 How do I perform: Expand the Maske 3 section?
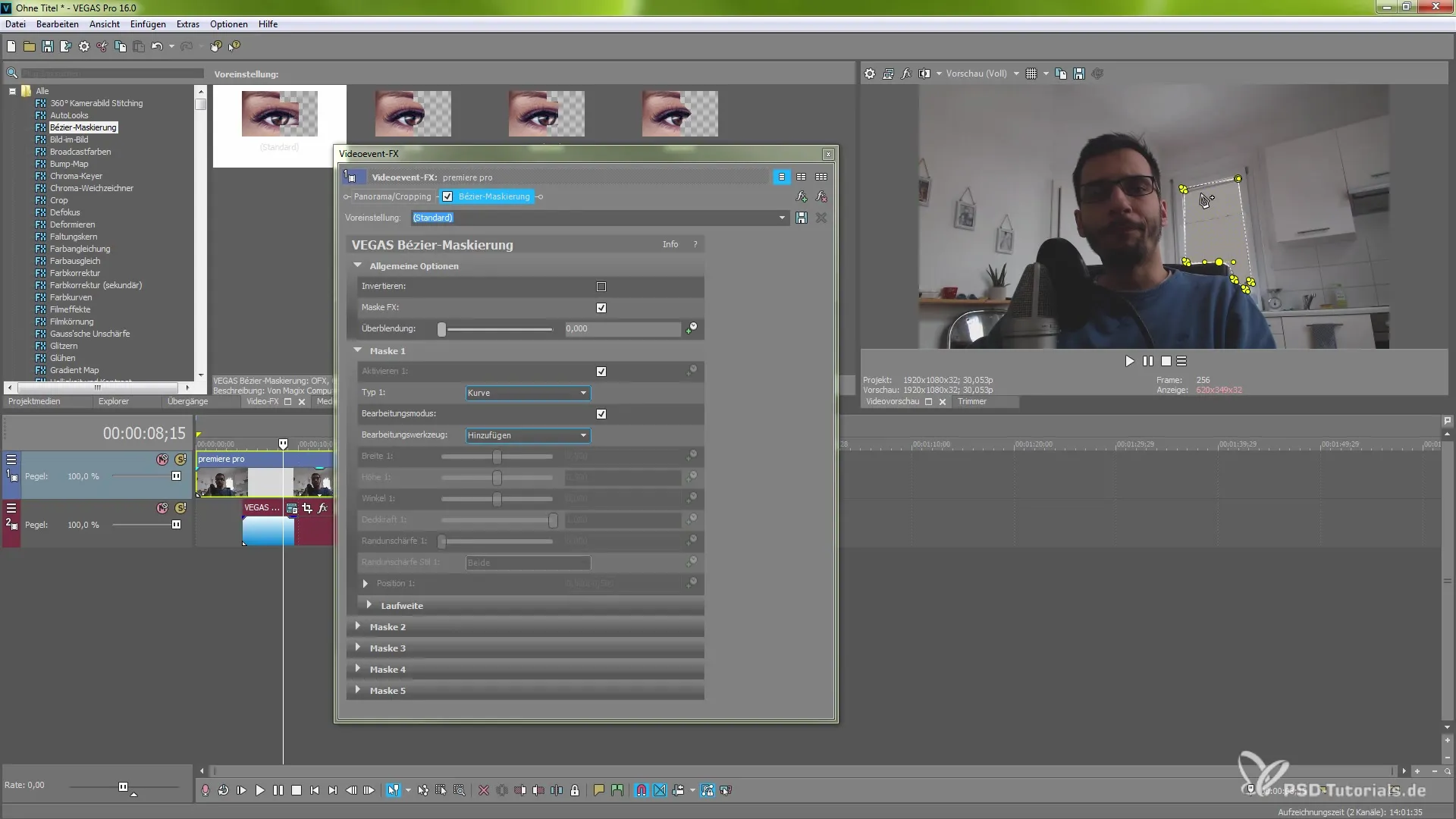pyautogui.click(x=358, y=648)
